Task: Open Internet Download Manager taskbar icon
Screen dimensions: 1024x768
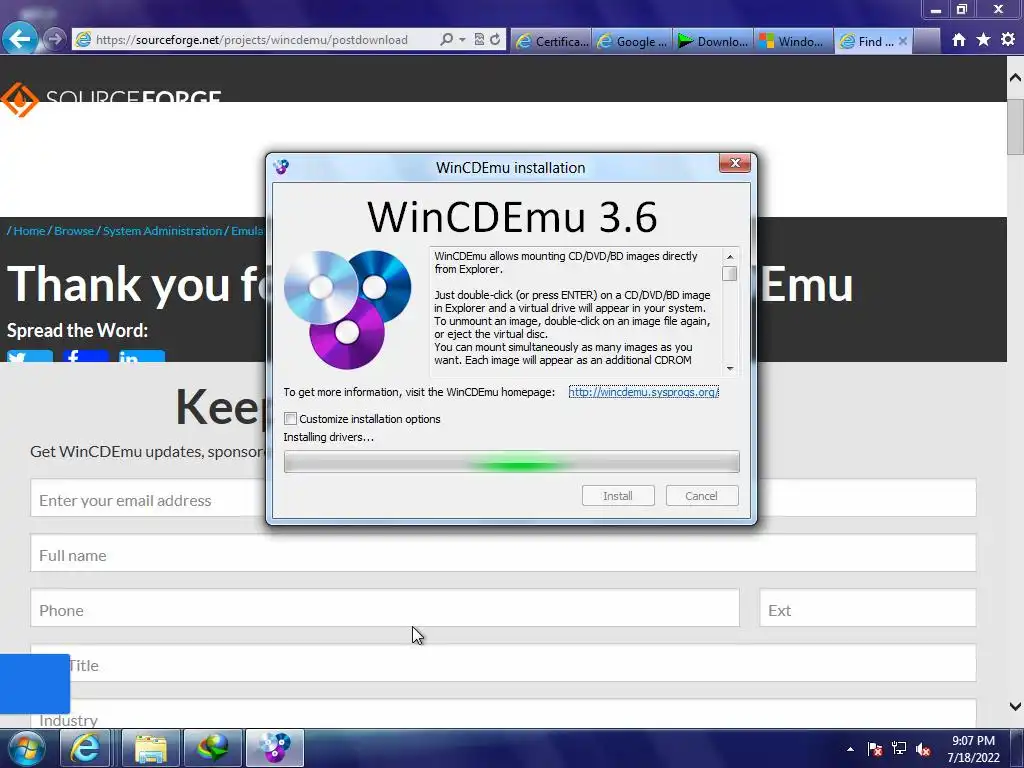Action: click(x=213, y=748)
